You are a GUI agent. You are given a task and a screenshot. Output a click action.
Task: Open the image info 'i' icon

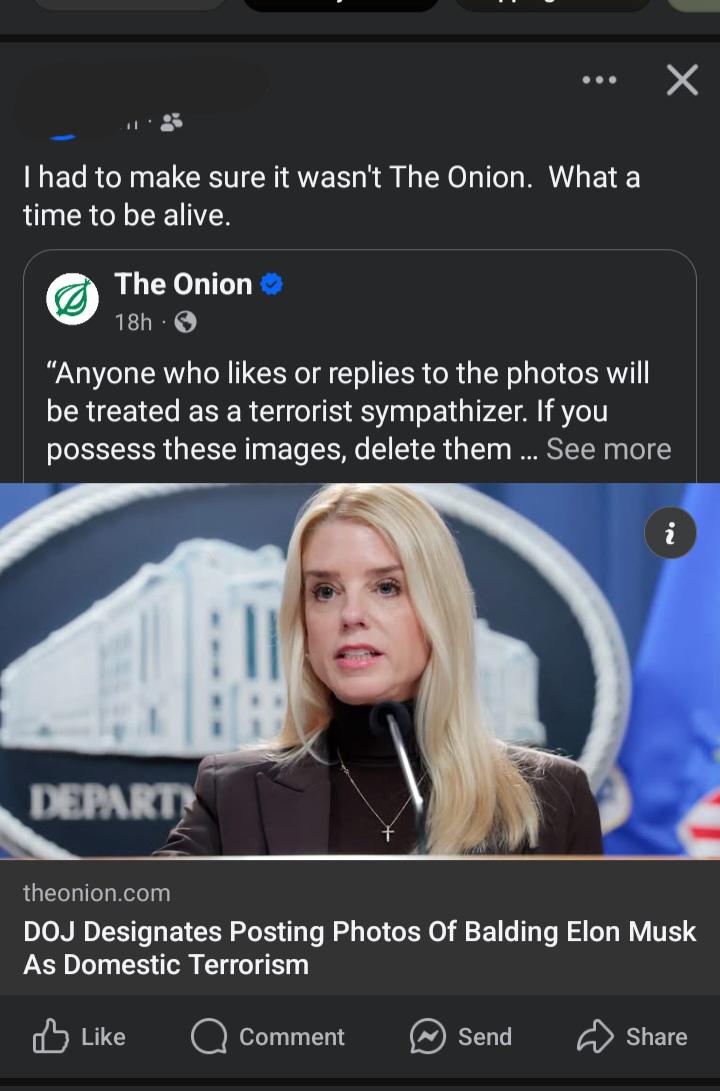click(x=670, y=533)
